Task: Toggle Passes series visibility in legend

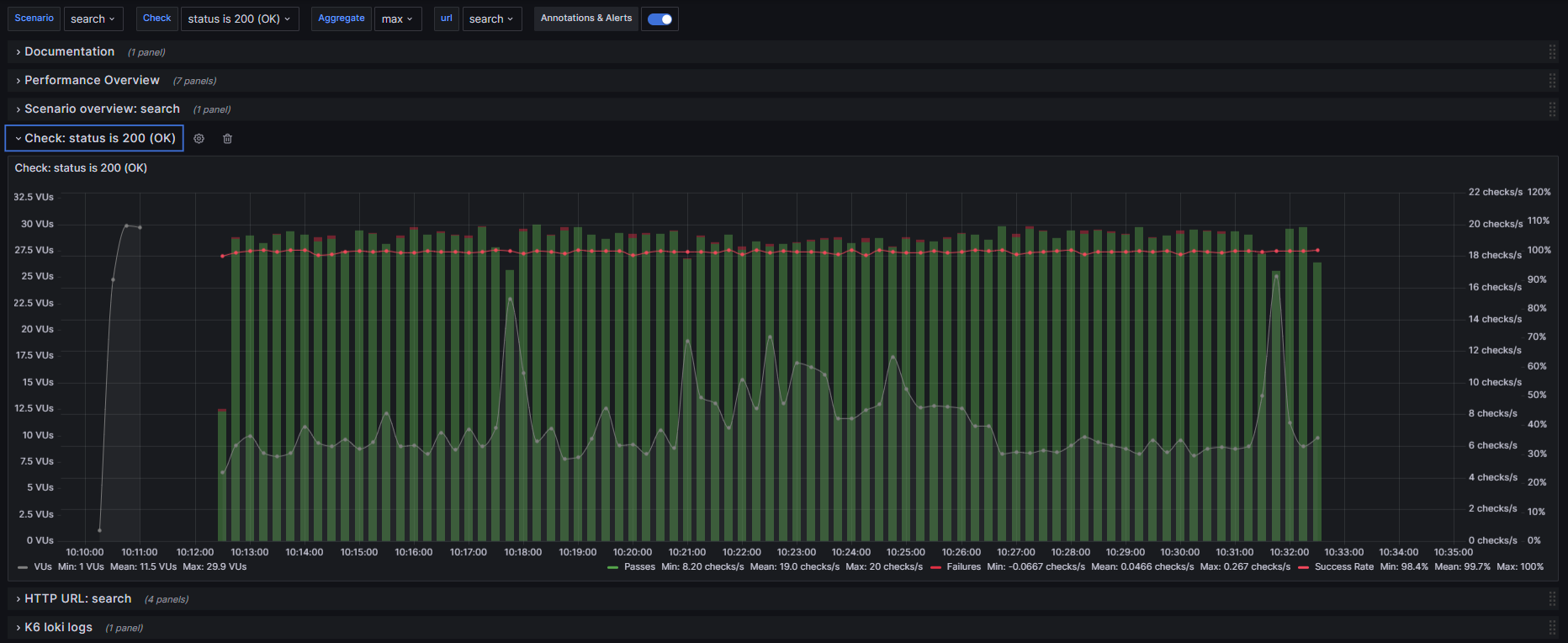Action: [x=639, y=567]
